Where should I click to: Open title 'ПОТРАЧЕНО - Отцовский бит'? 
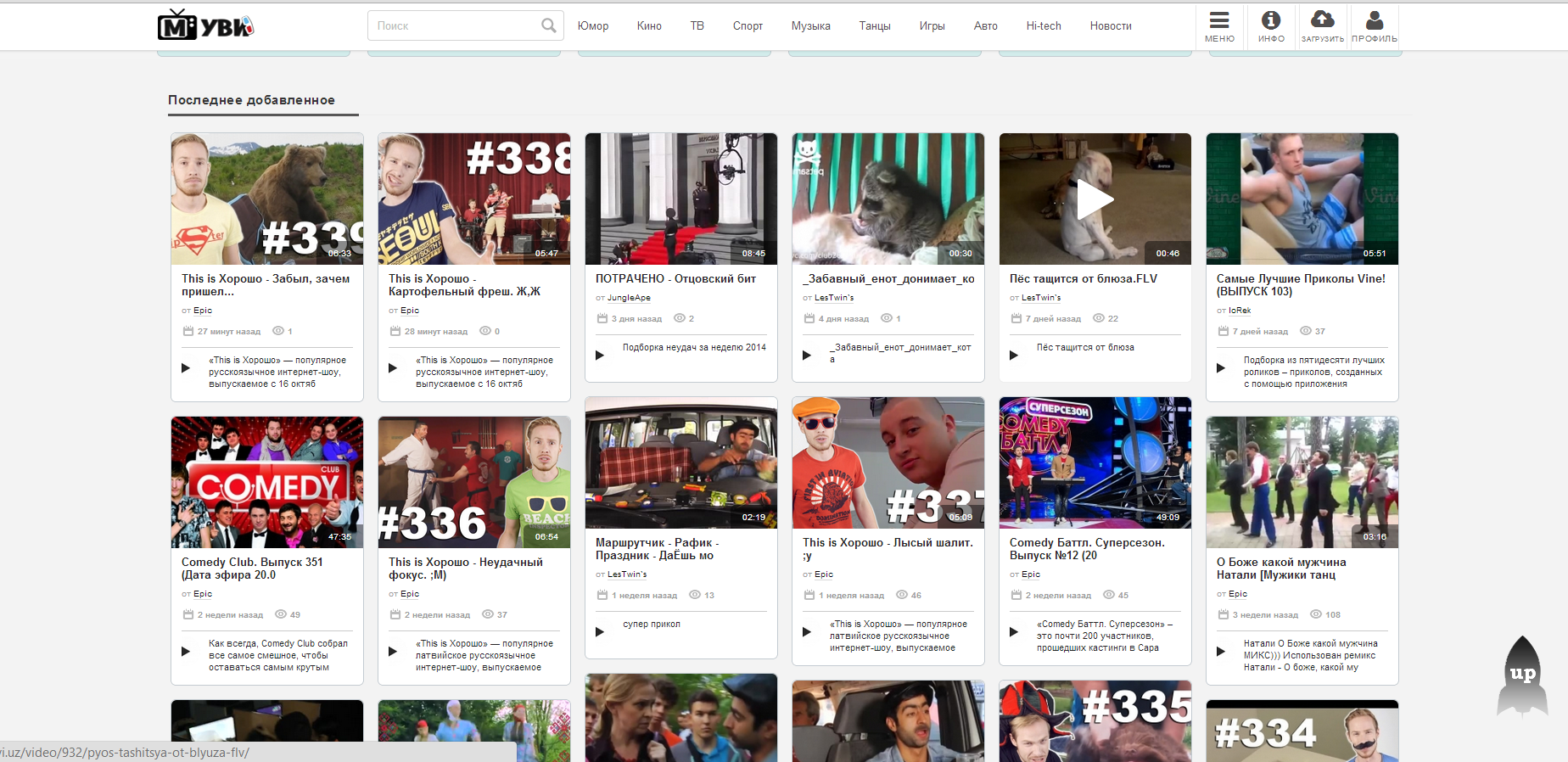click(x=675, y=278)
